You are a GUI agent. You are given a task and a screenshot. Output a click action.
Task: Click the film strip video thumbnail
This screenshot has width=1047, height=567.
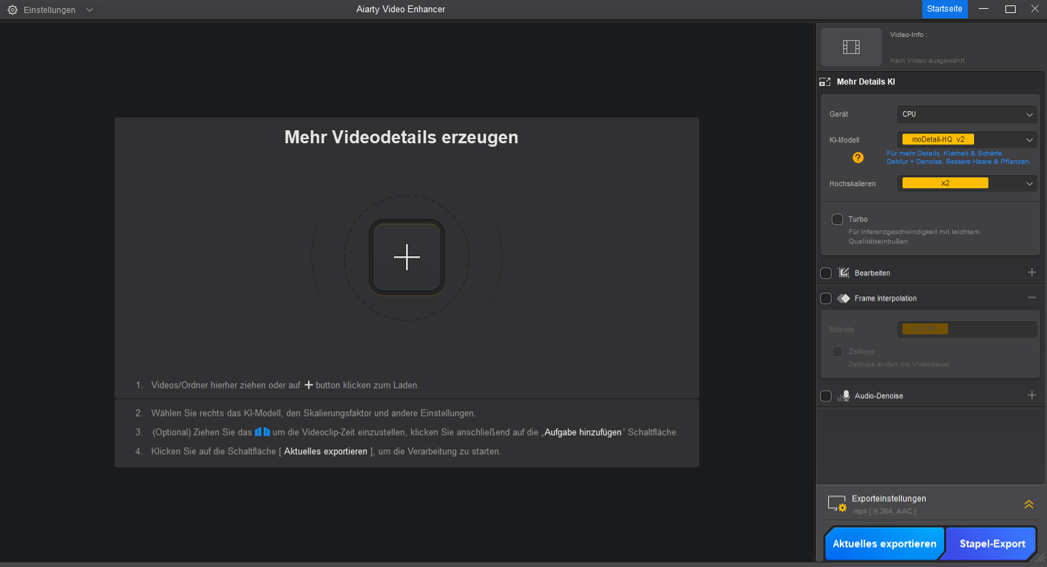coord(851,47)
